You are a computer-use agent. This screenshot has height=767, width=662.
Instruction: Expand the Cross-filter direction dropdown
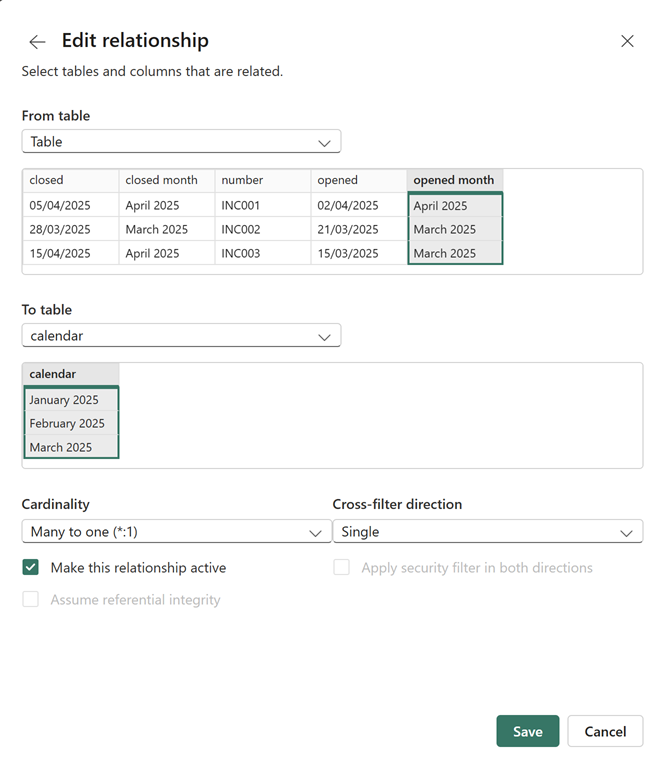click(487, 532)
